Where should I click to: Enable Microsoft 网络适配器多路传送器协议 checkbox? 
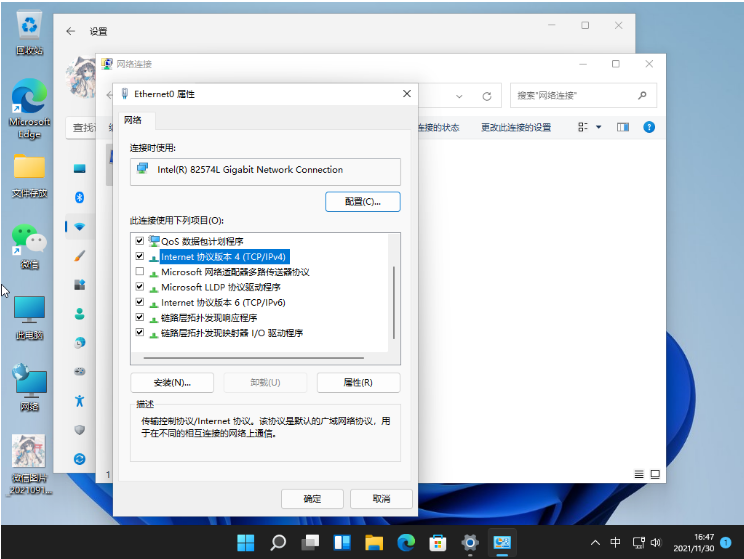pyautogui.click(x=139, y=272)
